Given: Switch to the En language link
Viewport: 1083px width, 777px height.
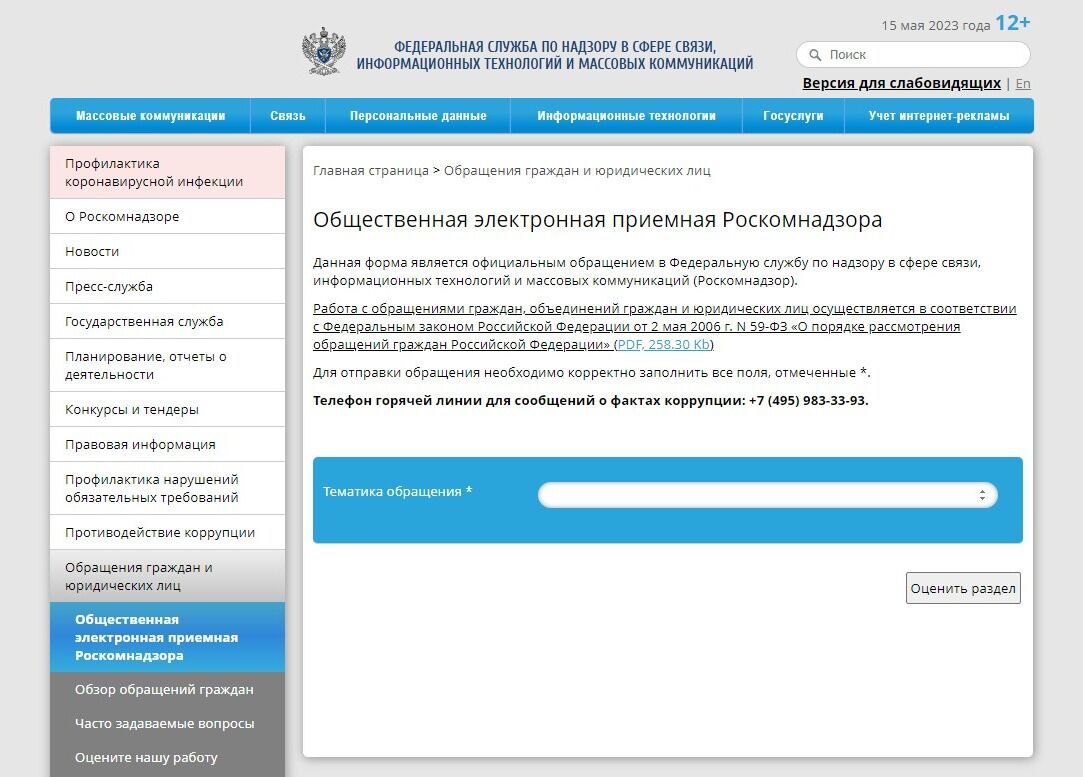Looking at the screenshot, I should [1023, 84].
